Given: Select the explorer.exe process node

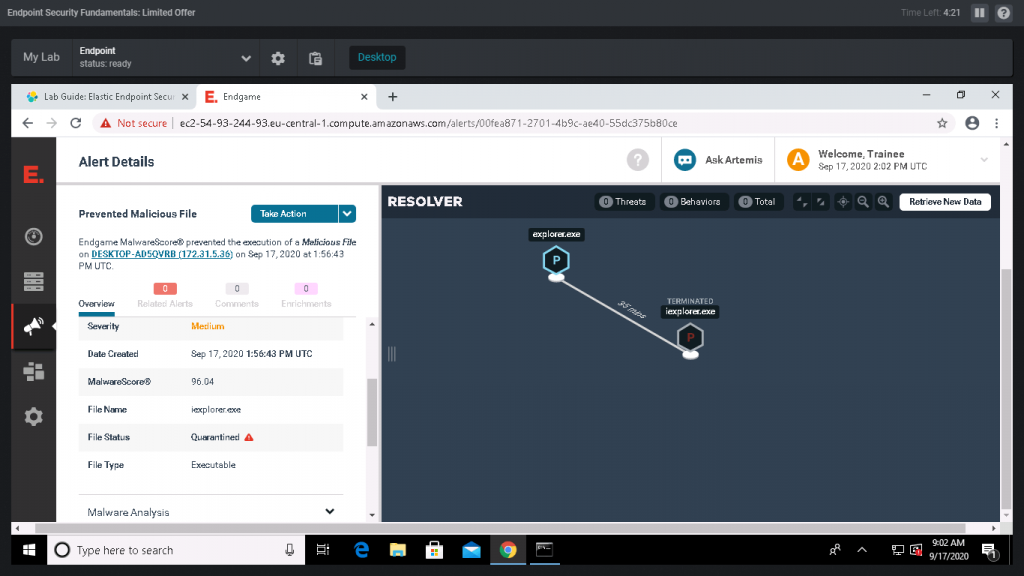Looking at the screenshot, I should point(556,261).
